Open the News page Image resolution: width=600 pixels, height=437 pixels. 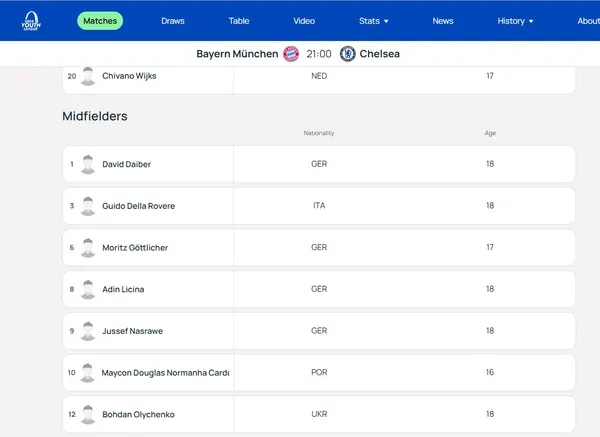click(x=443, y=21)
